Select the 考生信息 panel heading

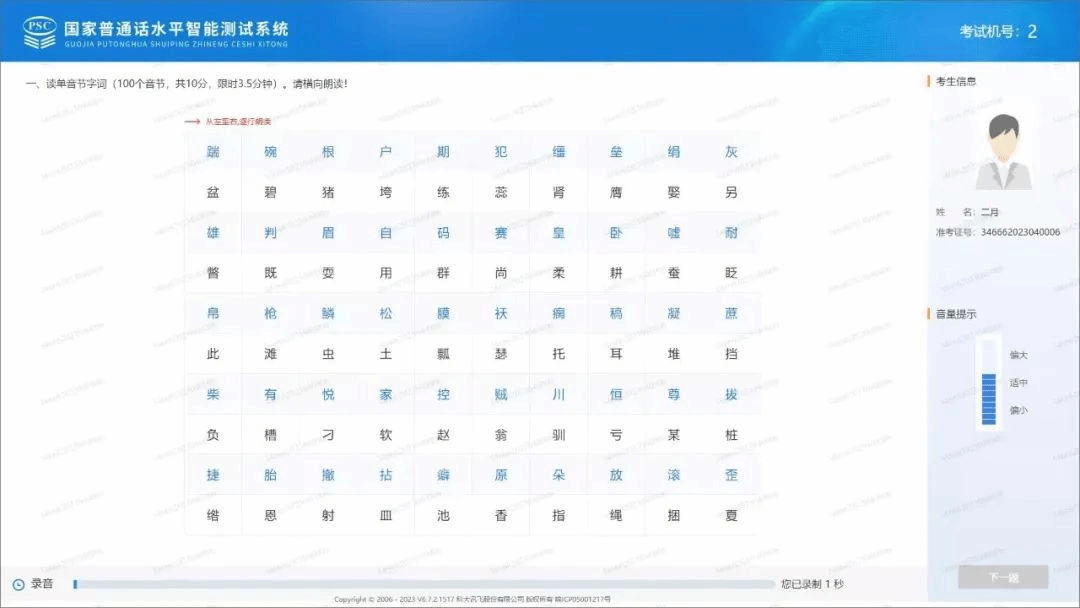click(955, 81)
